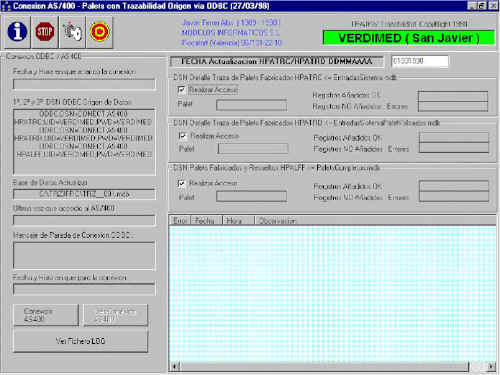Click the Palet field in HPATRC section

[252, 105]
